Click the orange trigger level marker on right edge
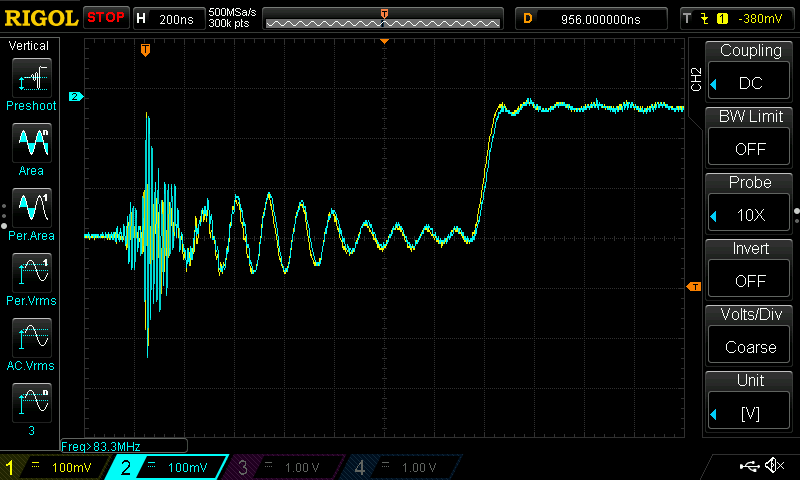 click(x=693, y=287)
